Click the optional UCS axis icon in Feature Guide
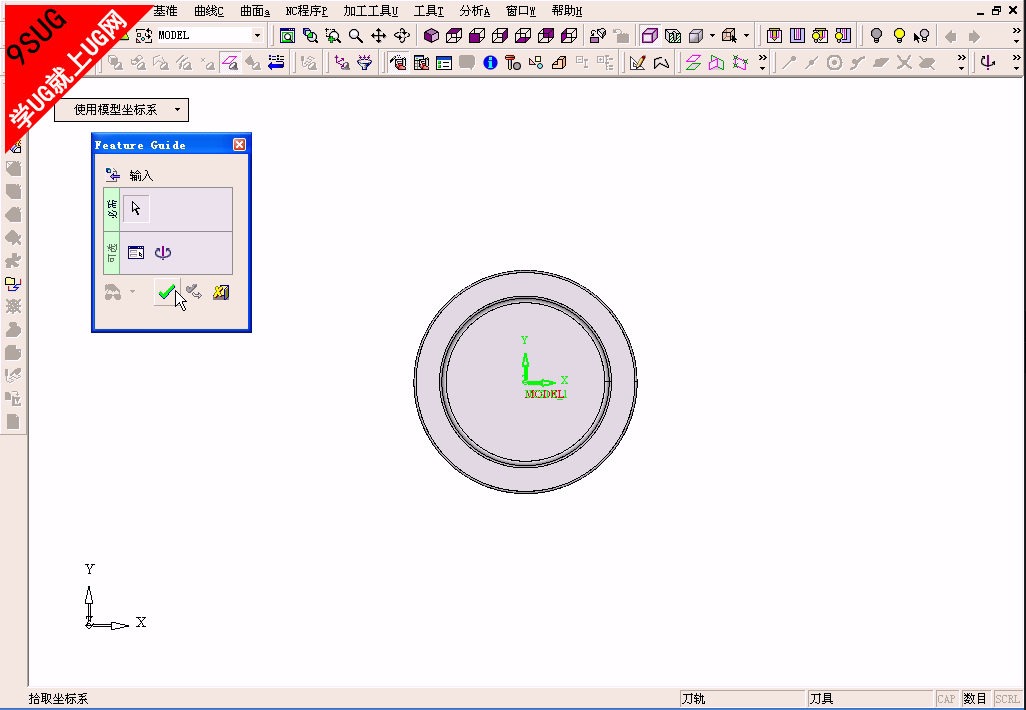Image resolution: width=1026 pixels, height=710 pixels. pyautogui.click(x=163, y=253)
